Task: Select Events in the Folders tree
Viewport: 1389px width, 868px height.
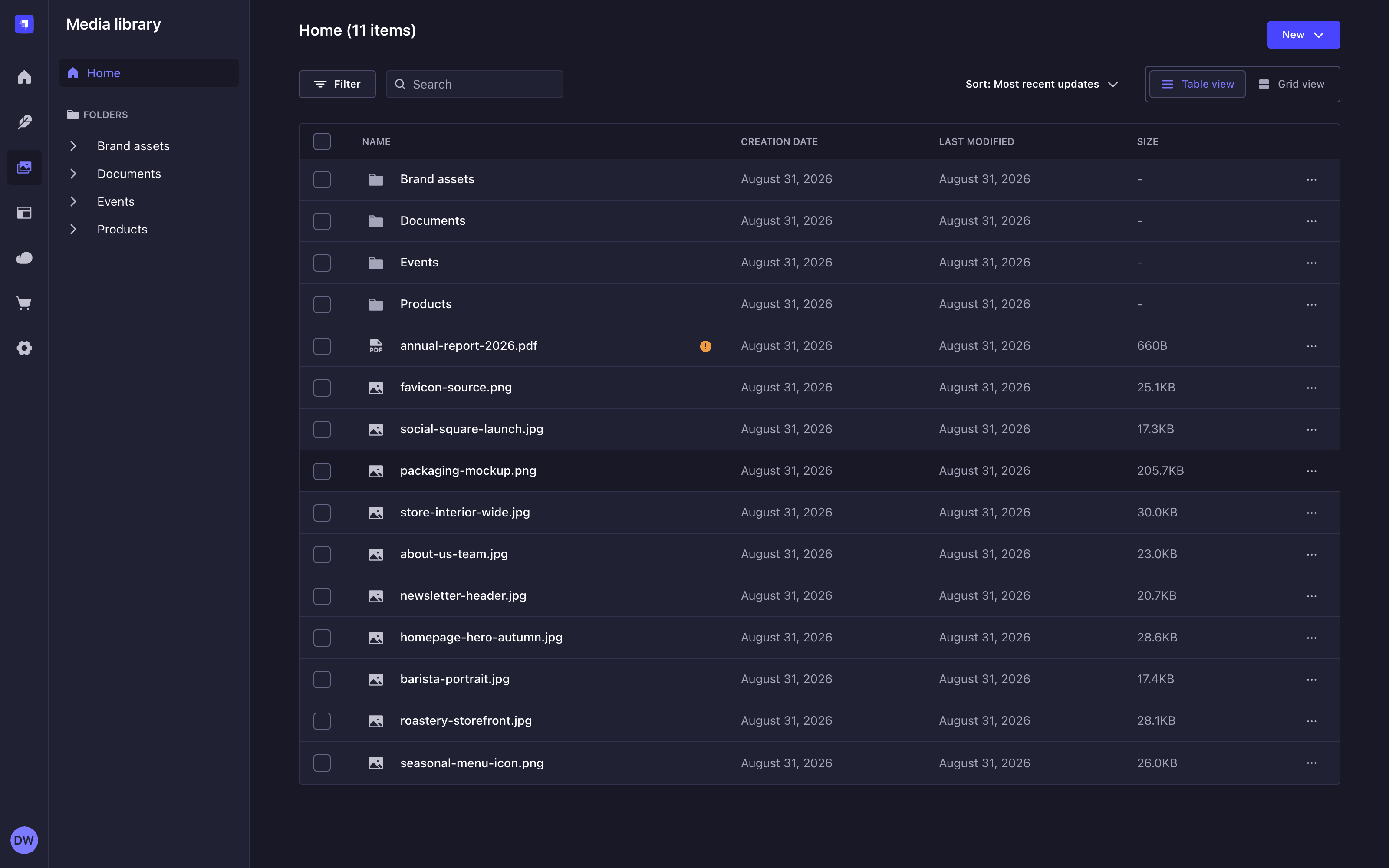Action: pyautogui.click(x=116, y=201)
